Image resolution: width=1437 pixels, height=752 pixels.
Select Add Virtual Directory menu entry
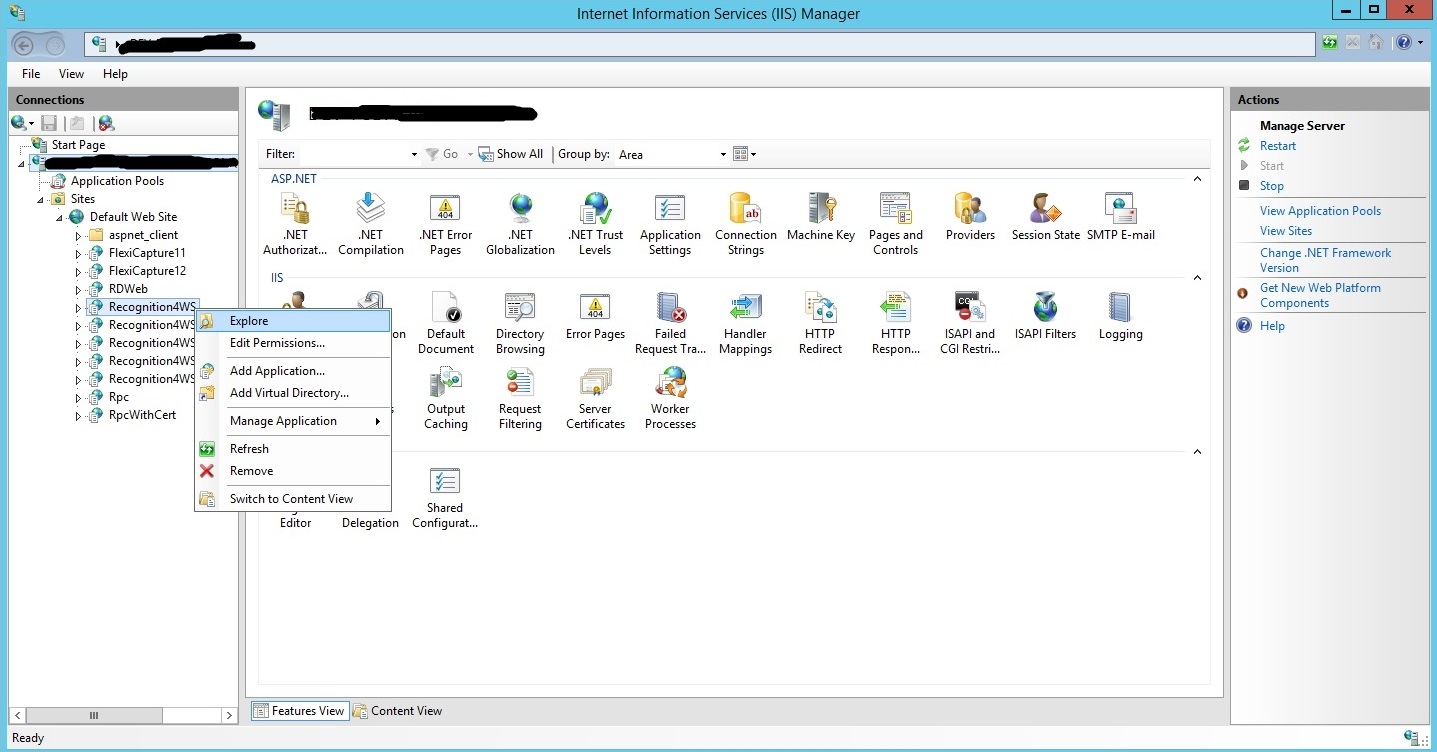point(292,393)
